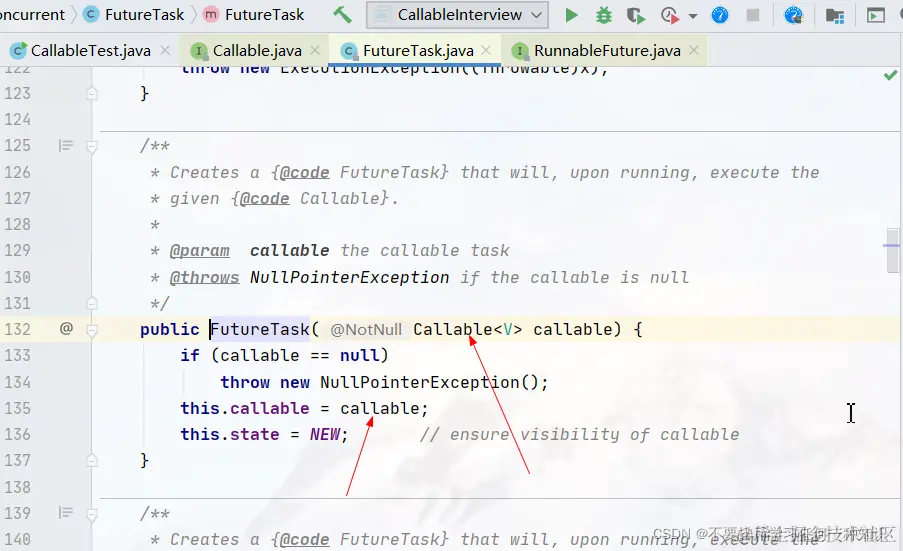The width and height of the screenshot is (903, 551).
Task: Click the 'ncurrent' package breadcrumb
Action: [32, 14]
